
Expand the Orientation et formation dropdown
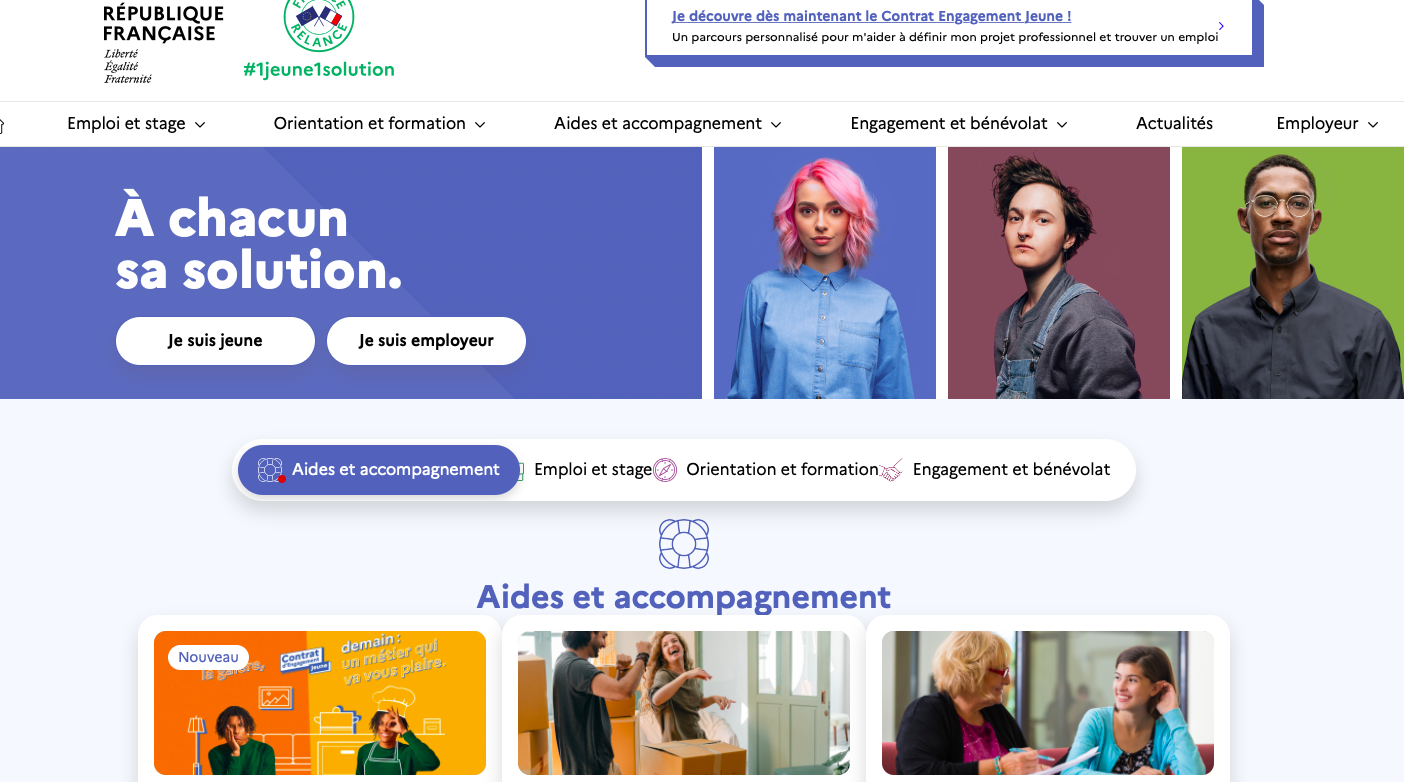tap(379, 124)
